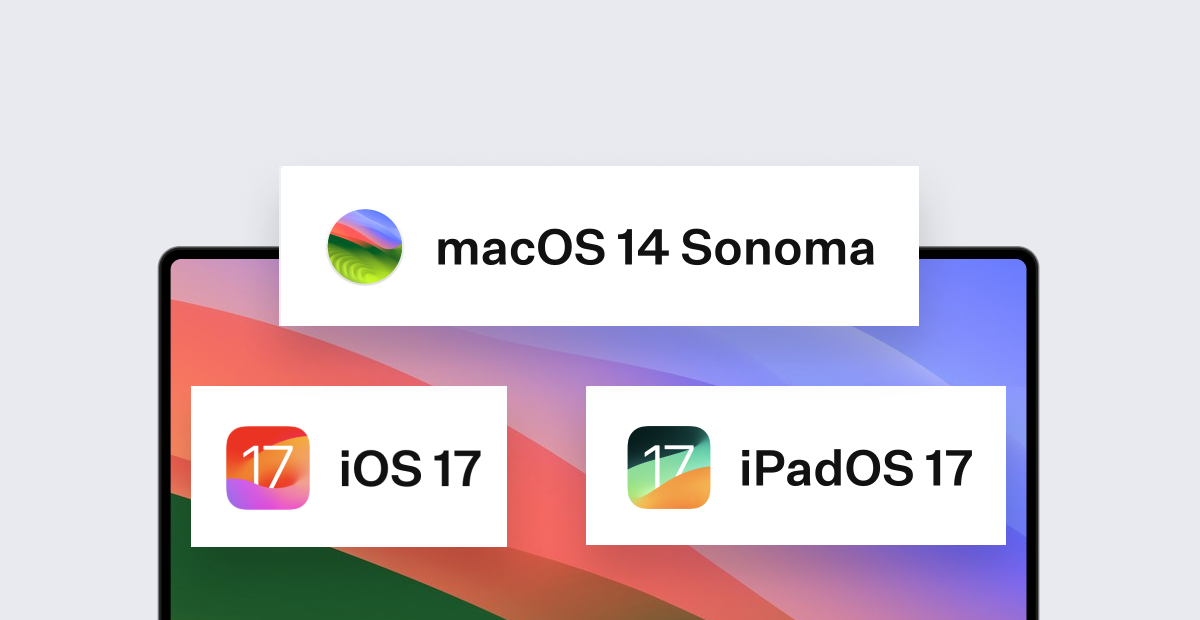Select the "iOS 17" text label

(410, 468)
